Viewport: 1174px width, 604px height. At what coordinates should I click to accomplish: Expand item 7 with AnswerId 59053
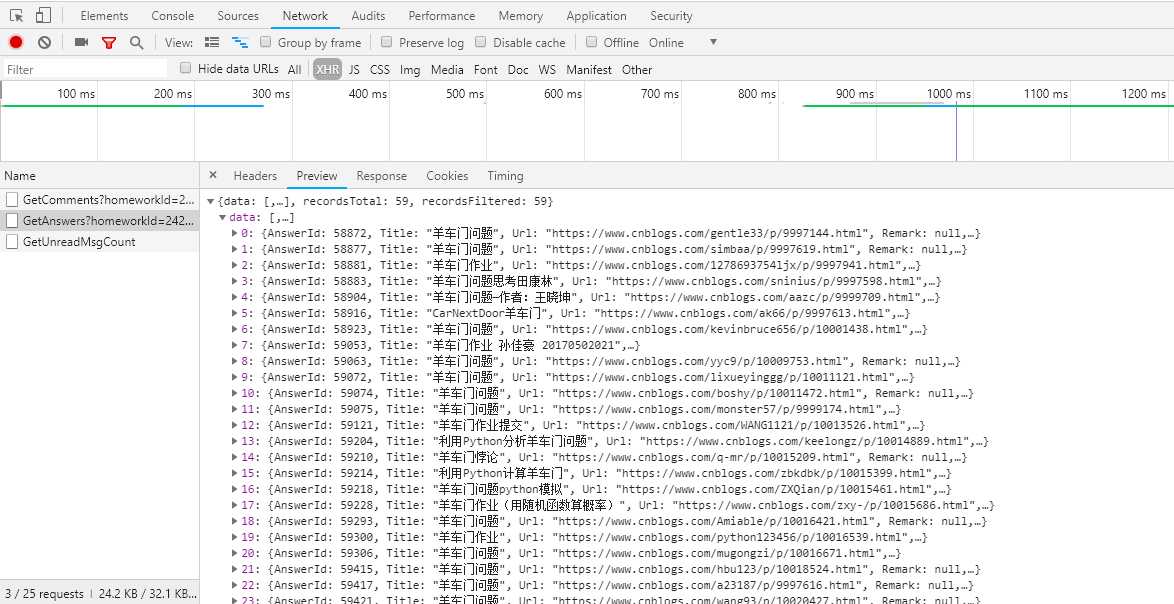[x=235, y=345]
